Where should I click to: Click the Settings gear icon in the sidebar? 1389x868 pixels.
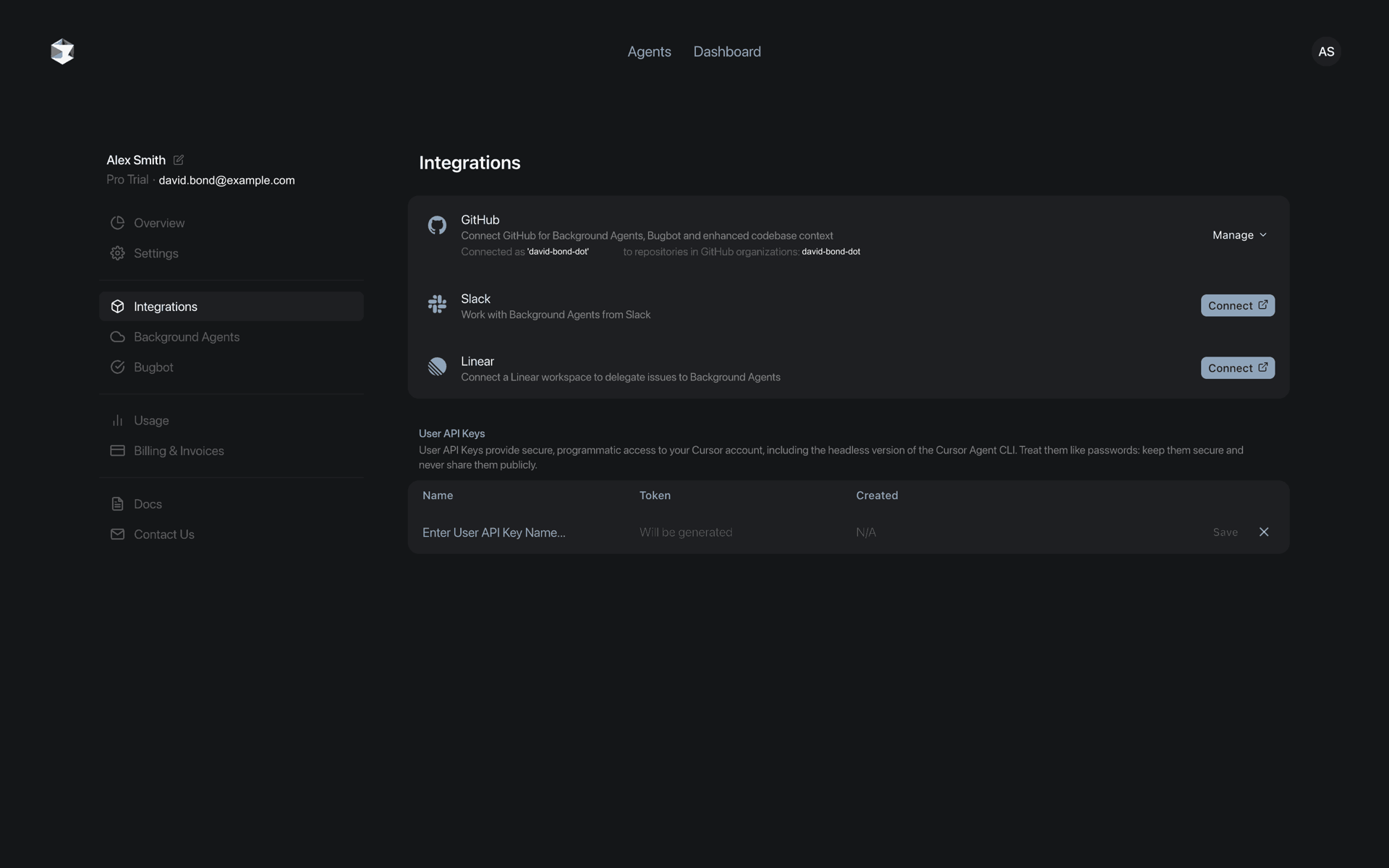point(117,253)
